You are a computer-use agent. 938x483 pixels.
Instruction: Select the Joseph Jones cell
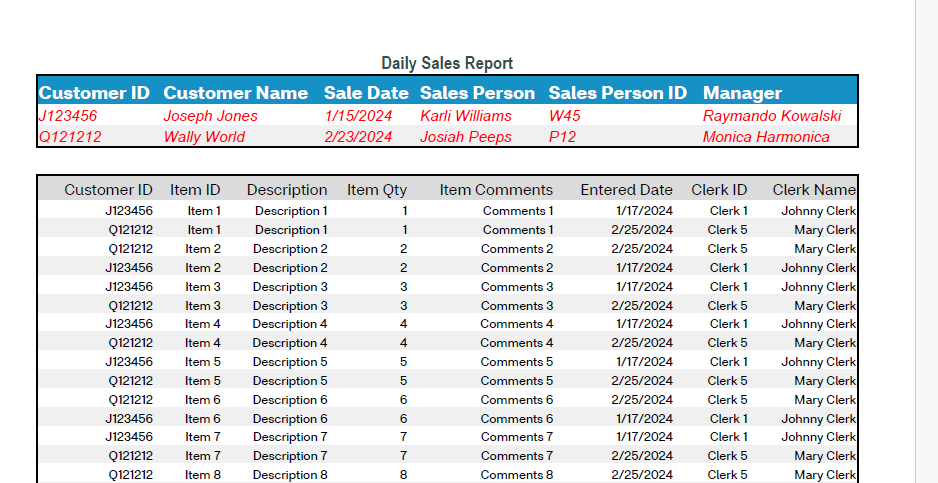[211, 116]
